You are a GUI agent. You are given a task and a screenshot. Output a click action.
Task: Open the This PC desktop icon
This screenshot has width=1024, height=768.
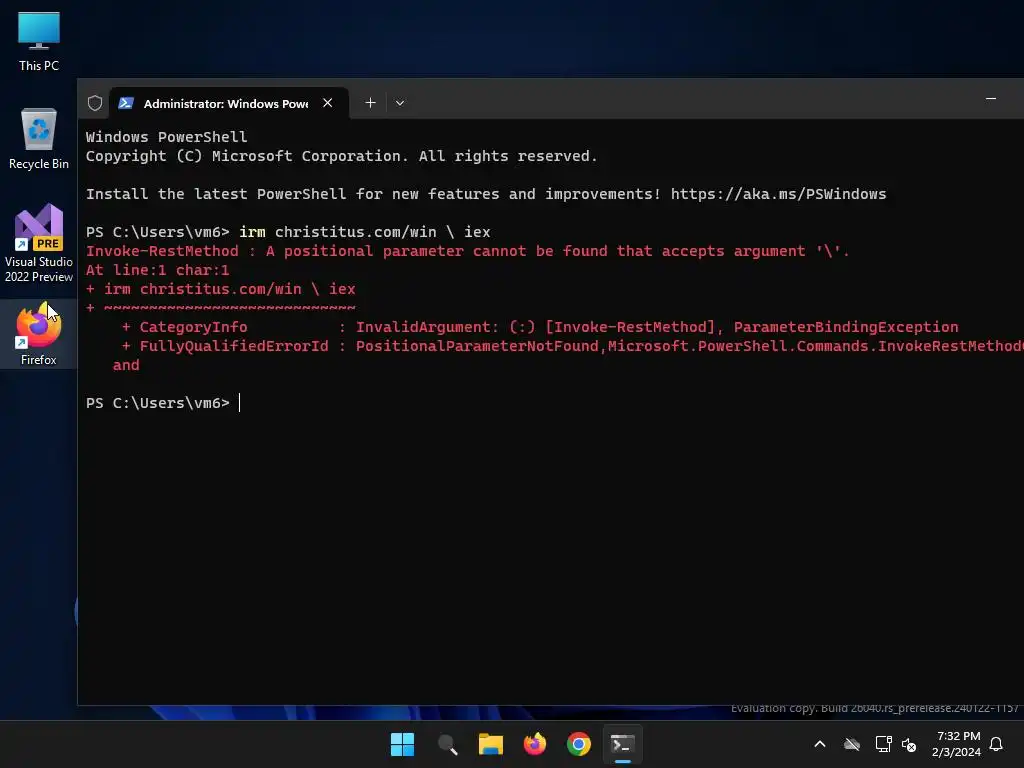pos(39,41)
